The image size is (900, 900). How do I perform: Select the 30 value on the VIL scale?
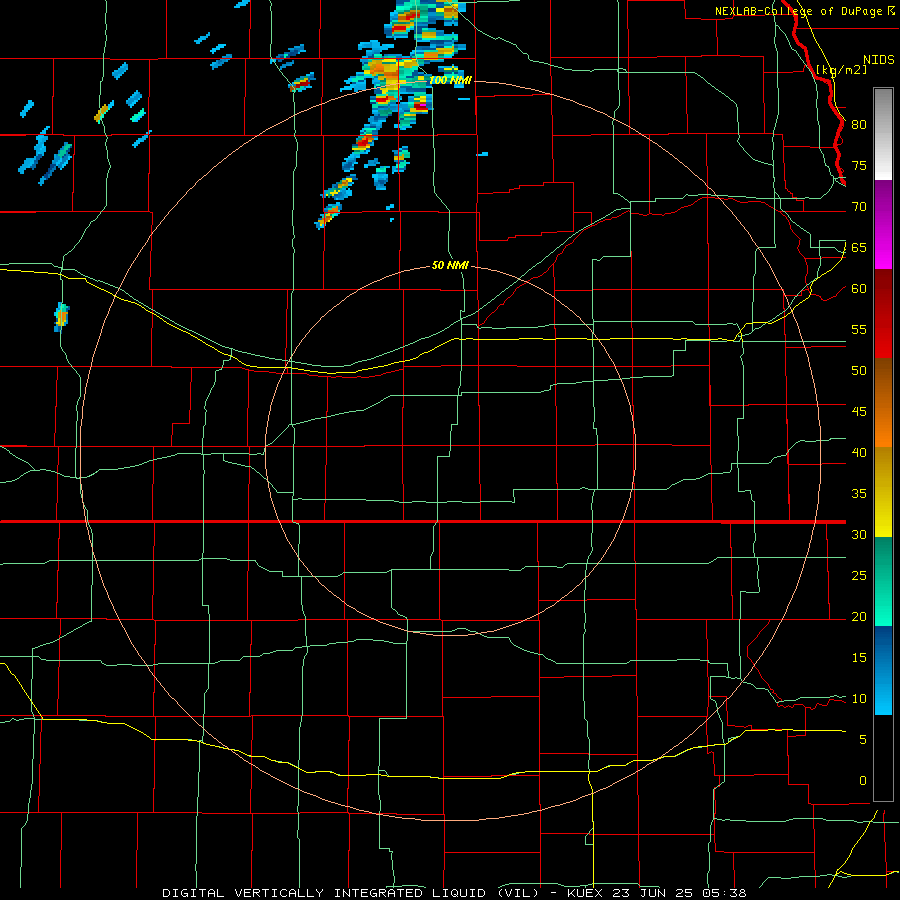[859, 534]
